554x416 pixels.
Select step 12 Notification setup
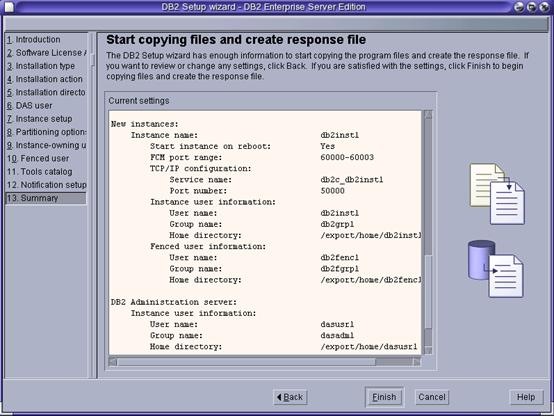click(x=46, y=185)
